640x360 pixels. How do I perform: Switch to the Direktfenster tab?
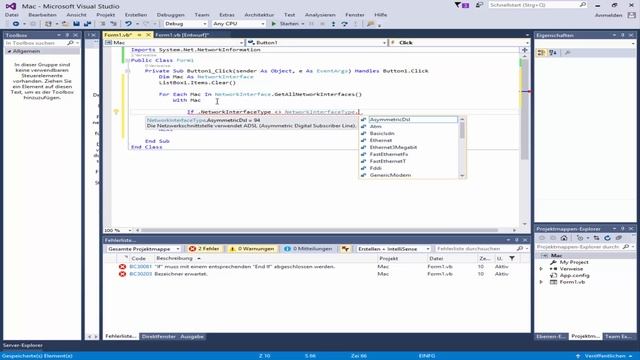159,337
